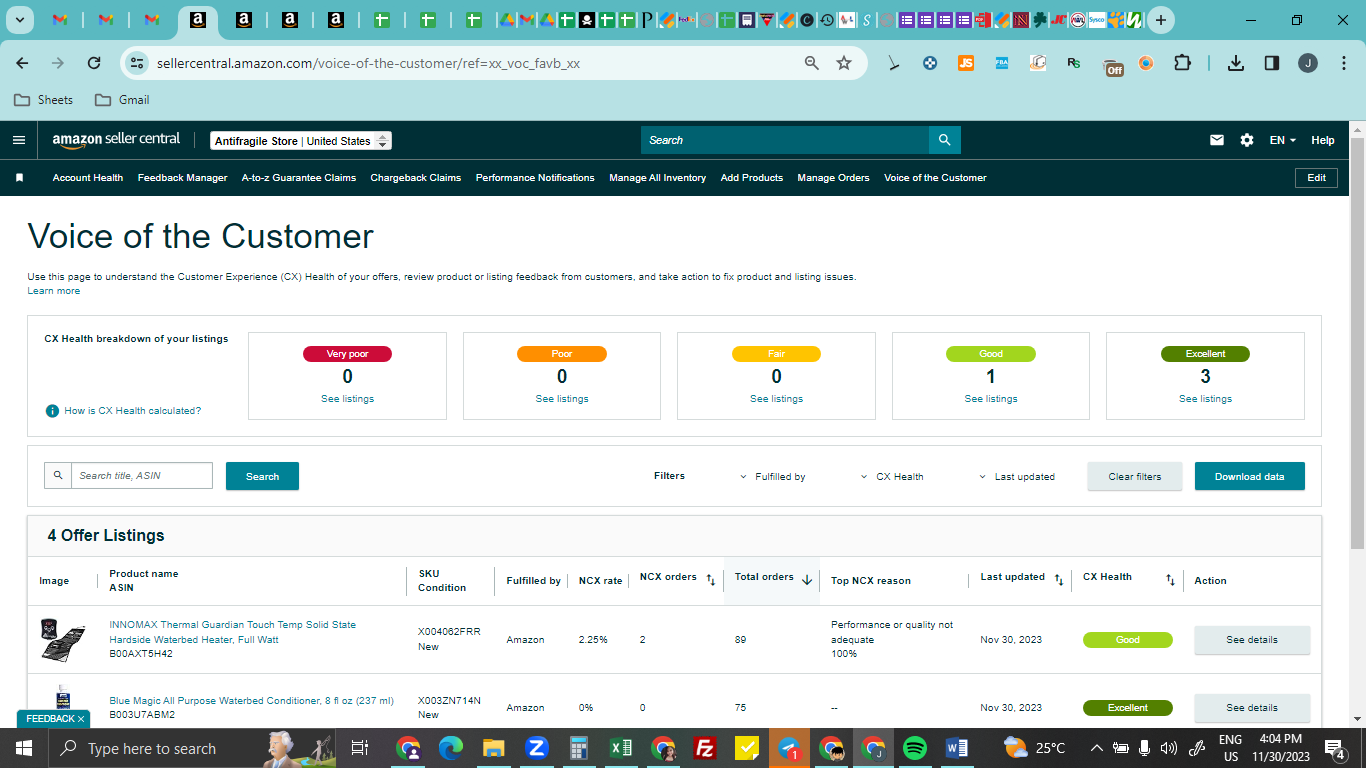The width and height of the screenshot is (1366, 768).
Task: See listings under Excellent
Action: tap(1205, 399)
